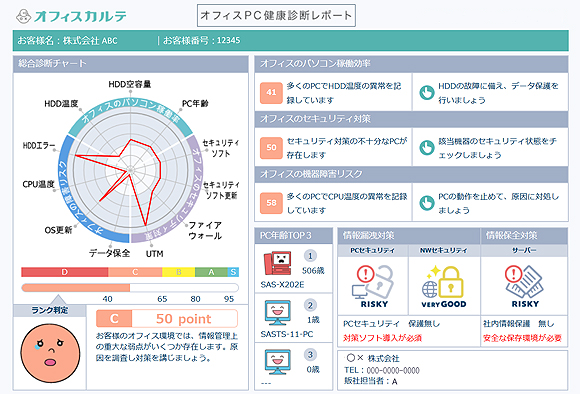Select the サーバー column header
580x394 pixels.
point(524,250)
